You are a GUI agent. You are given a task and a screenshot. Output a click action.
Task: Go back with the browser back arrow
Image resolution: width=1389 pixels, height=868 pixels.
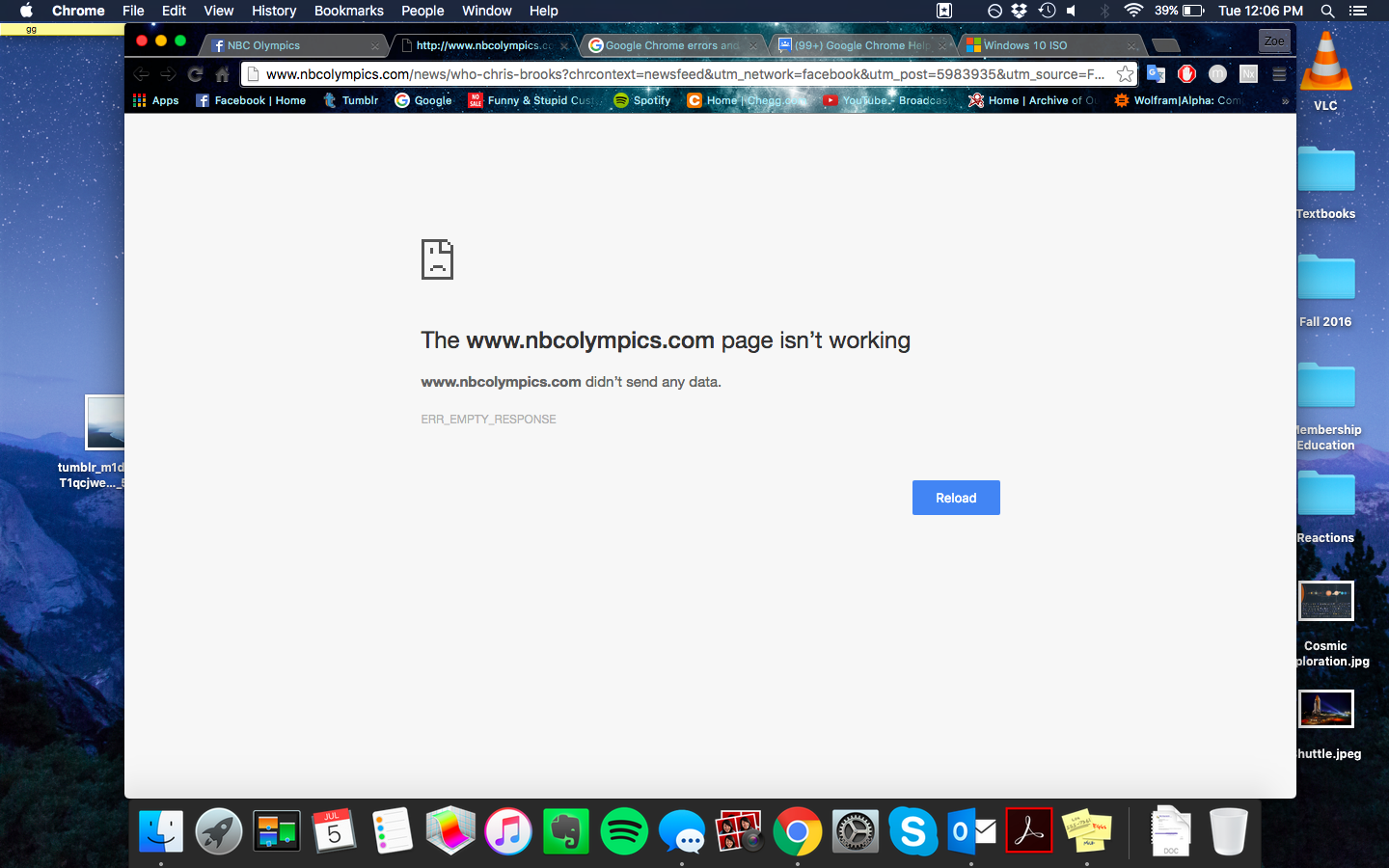(142, 74)
